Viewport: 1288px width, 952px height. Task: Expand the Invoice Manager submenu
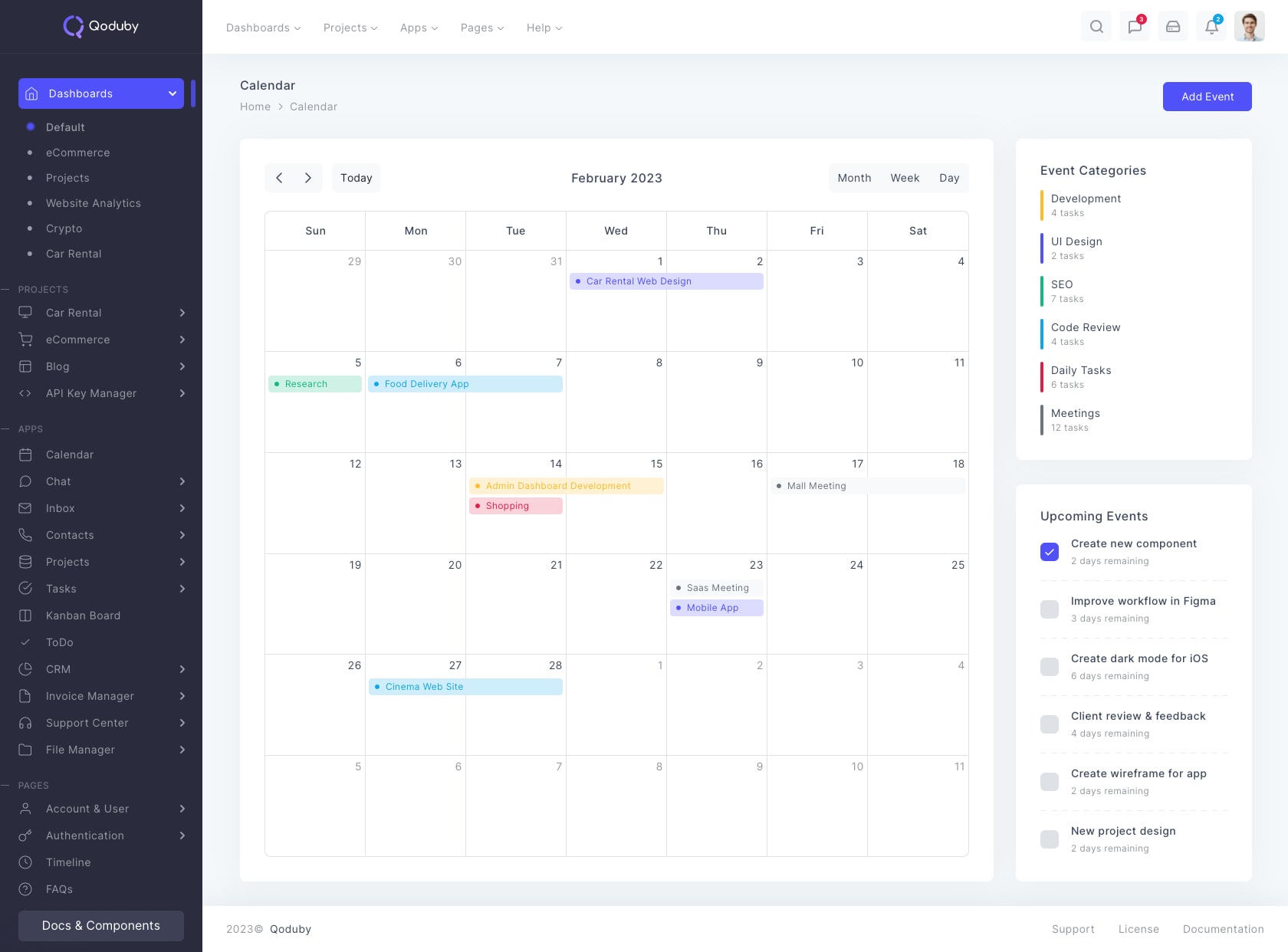click(182, 696)
